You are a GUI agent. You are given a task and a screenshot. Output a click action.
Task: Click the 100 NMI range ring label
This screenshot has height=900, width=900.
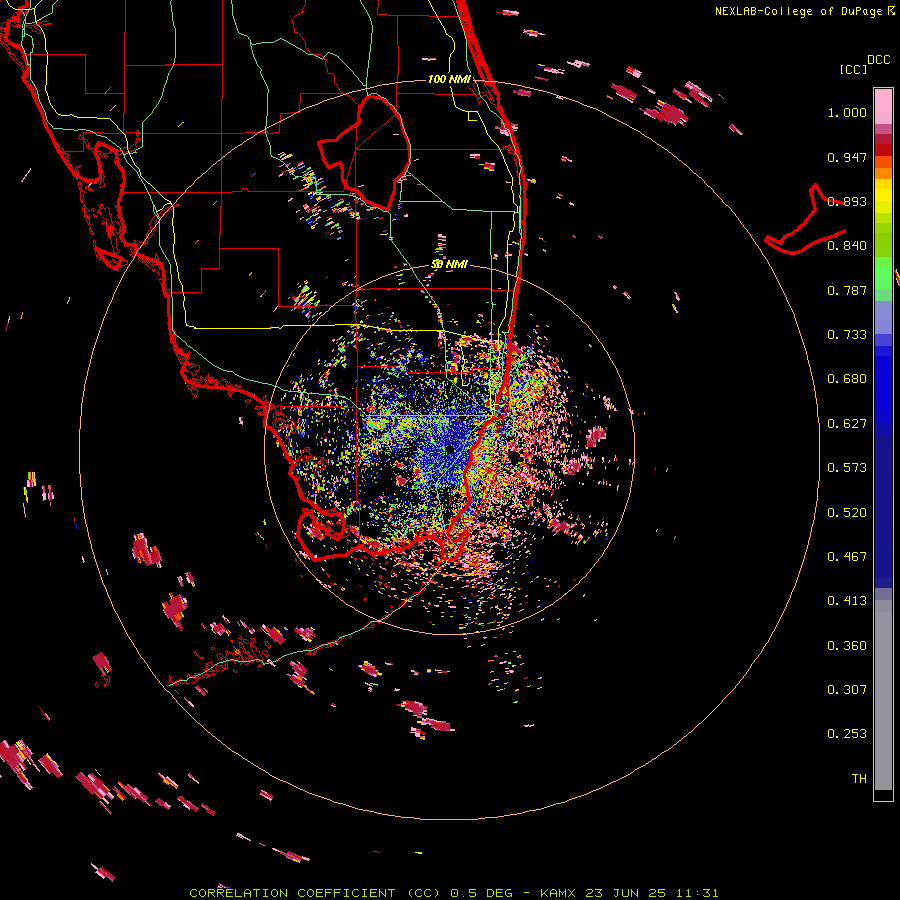pyautogui.click(x=449, y=79)
